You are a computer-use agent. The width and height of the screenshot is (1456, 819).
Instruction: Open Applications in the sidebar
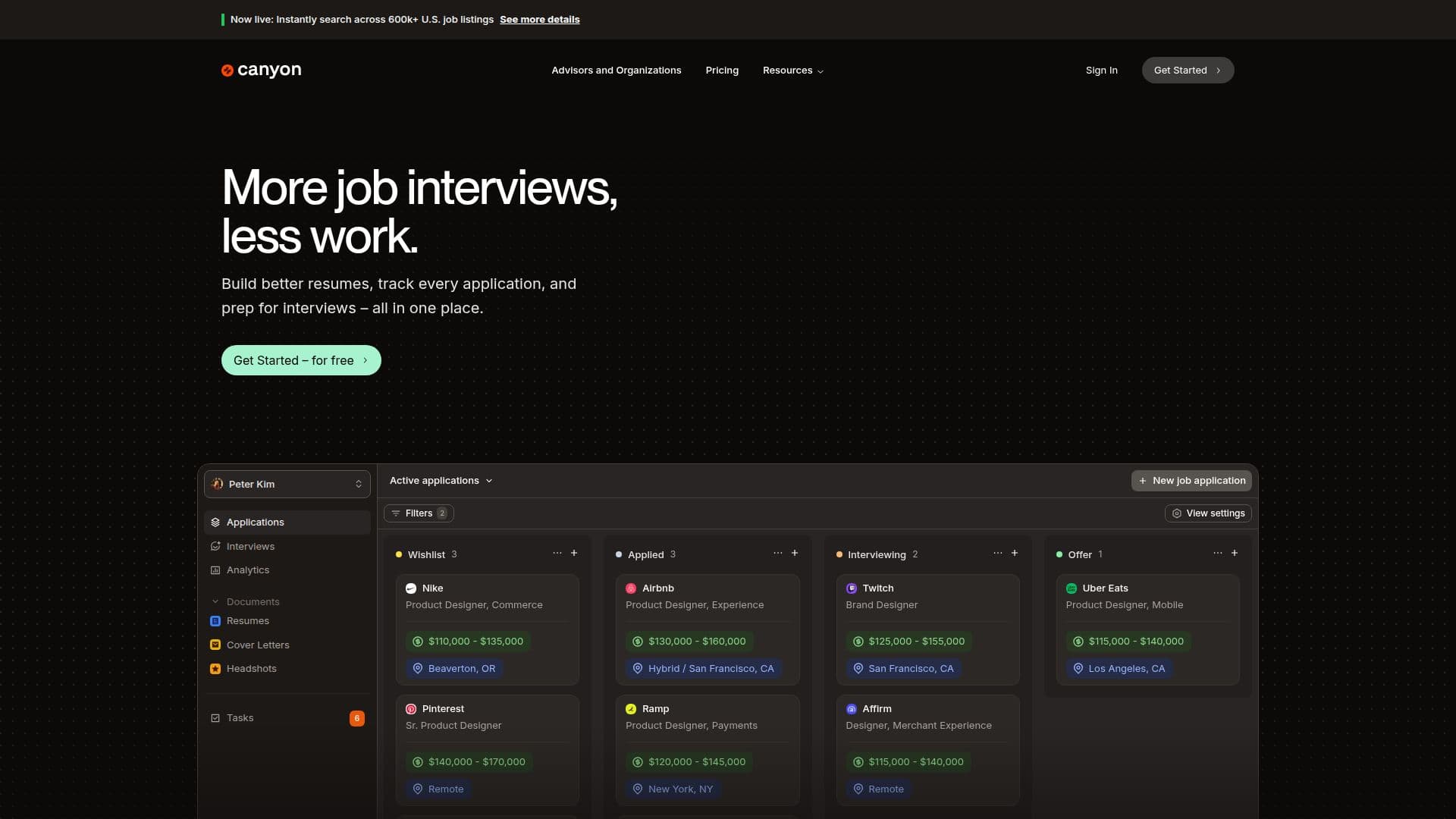(x=287, y=522)
